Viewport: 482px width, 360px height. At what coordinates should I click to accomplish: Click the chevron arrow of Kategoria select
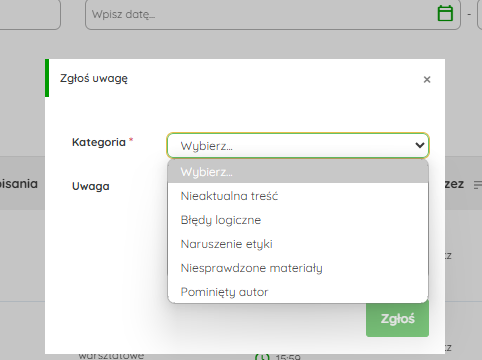click(420, 145)
